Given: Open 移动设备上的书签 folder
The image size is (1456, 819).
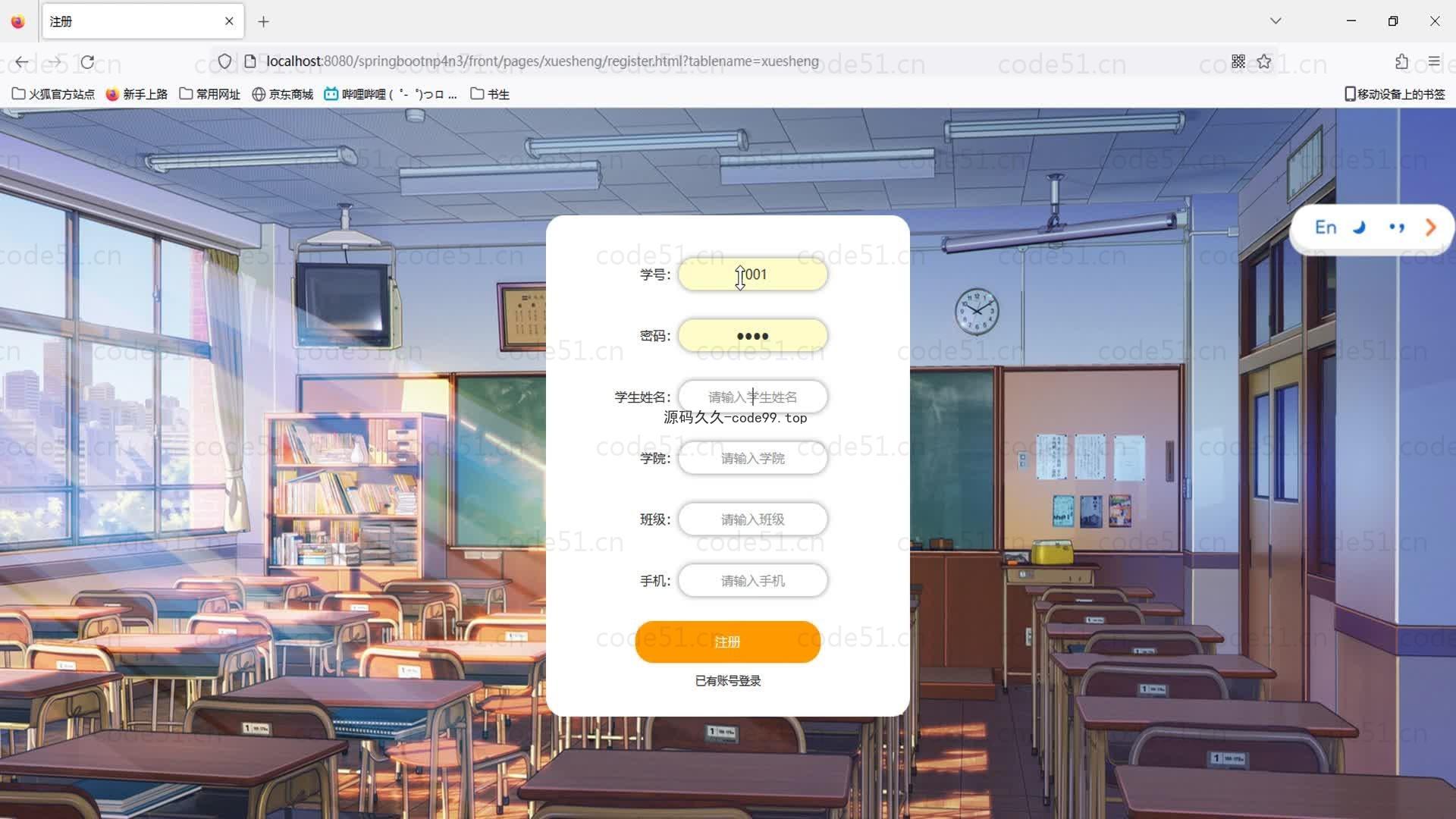Looking at the screenshot, I should (1395, 94).
